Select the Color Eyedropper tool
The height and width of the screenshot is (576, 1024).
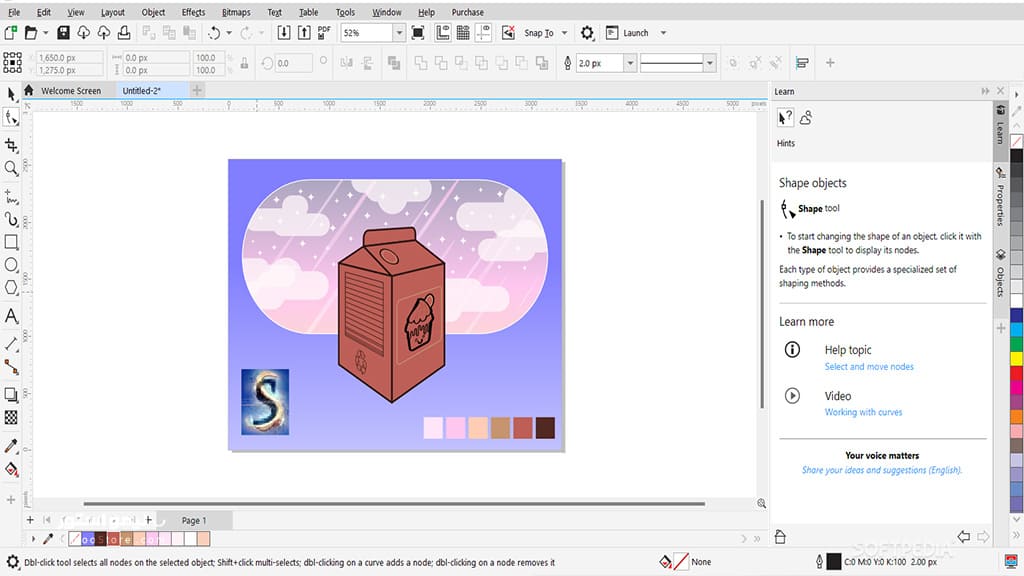tap(11, 446)
